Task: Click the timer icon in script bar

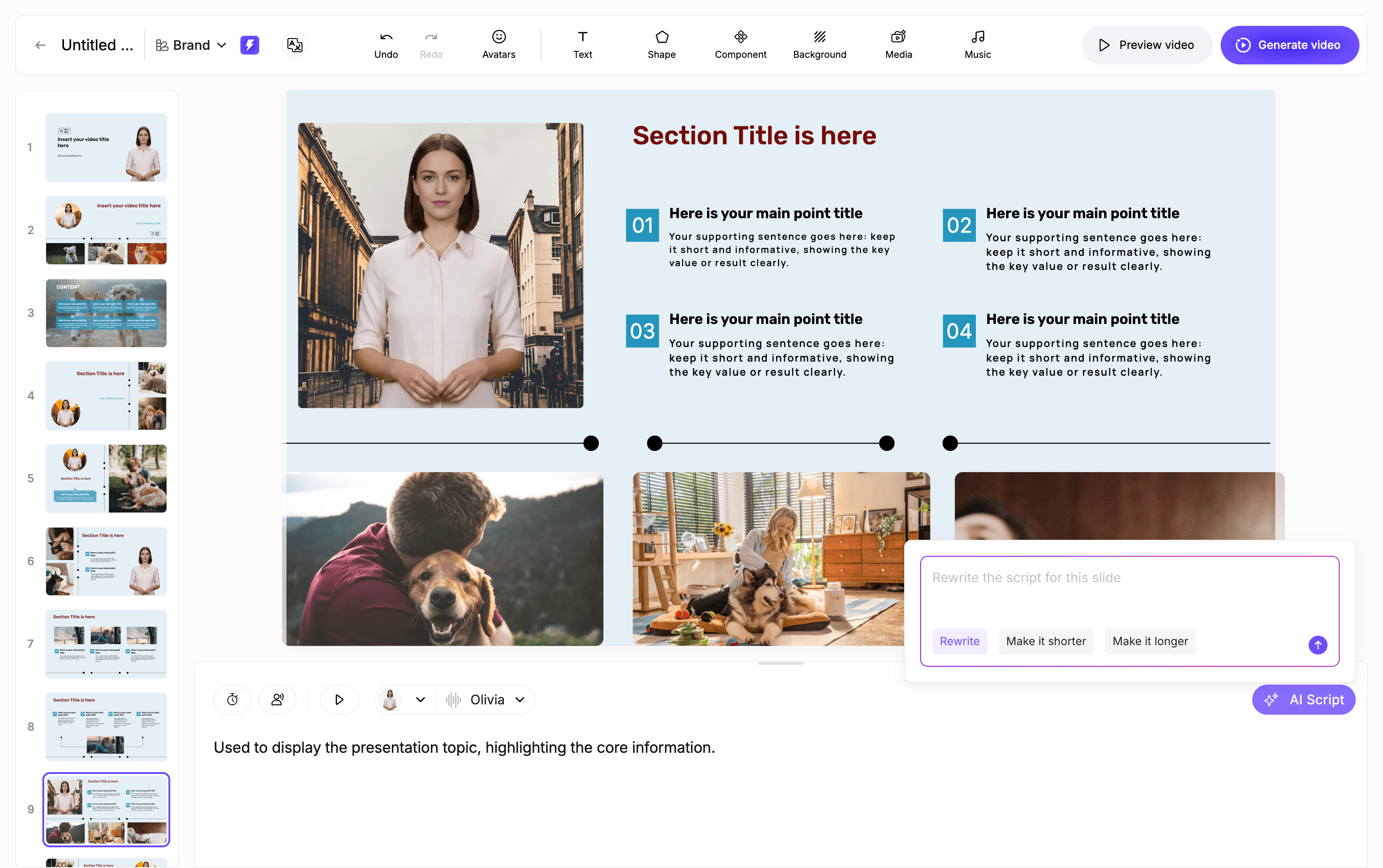Action: tap(232, 699)
